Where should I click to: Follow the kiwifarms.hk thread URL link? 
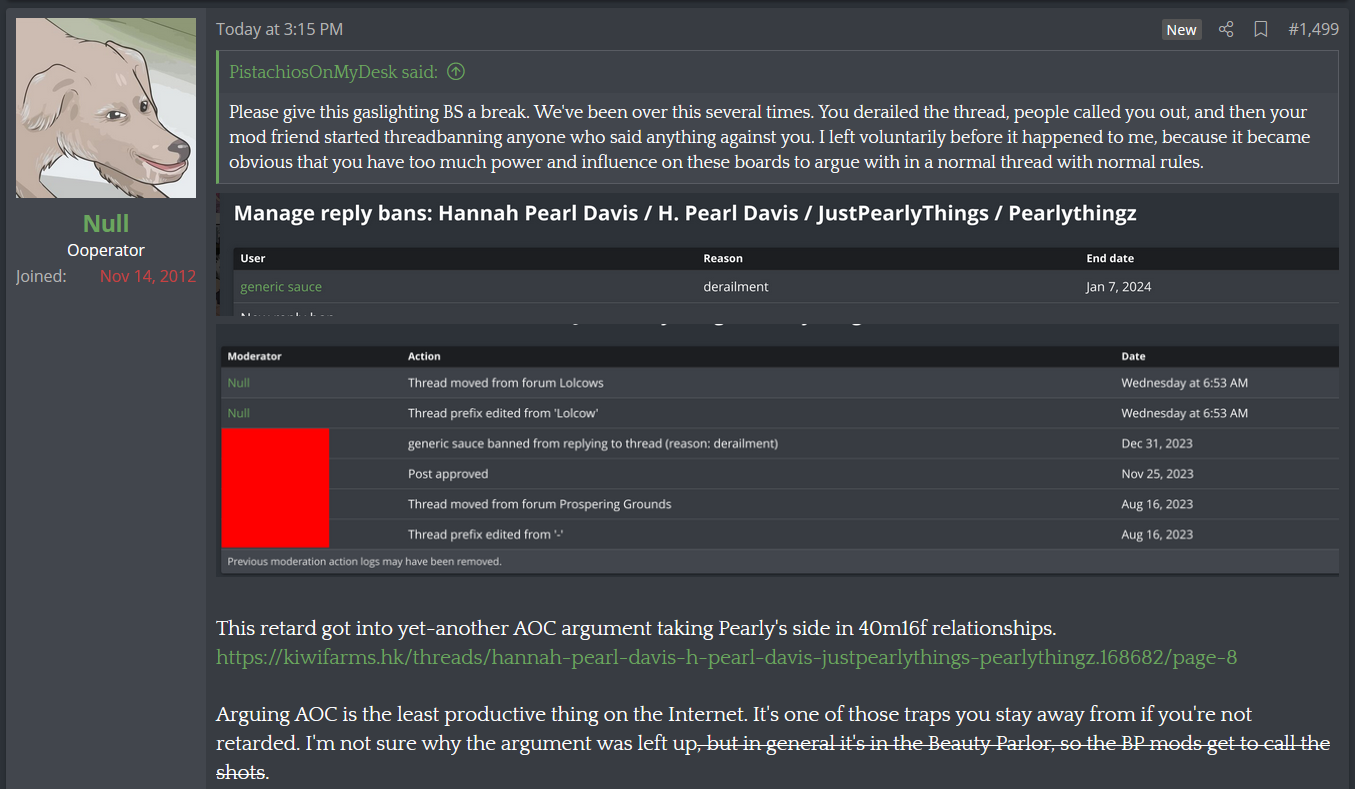coord(726,657)
